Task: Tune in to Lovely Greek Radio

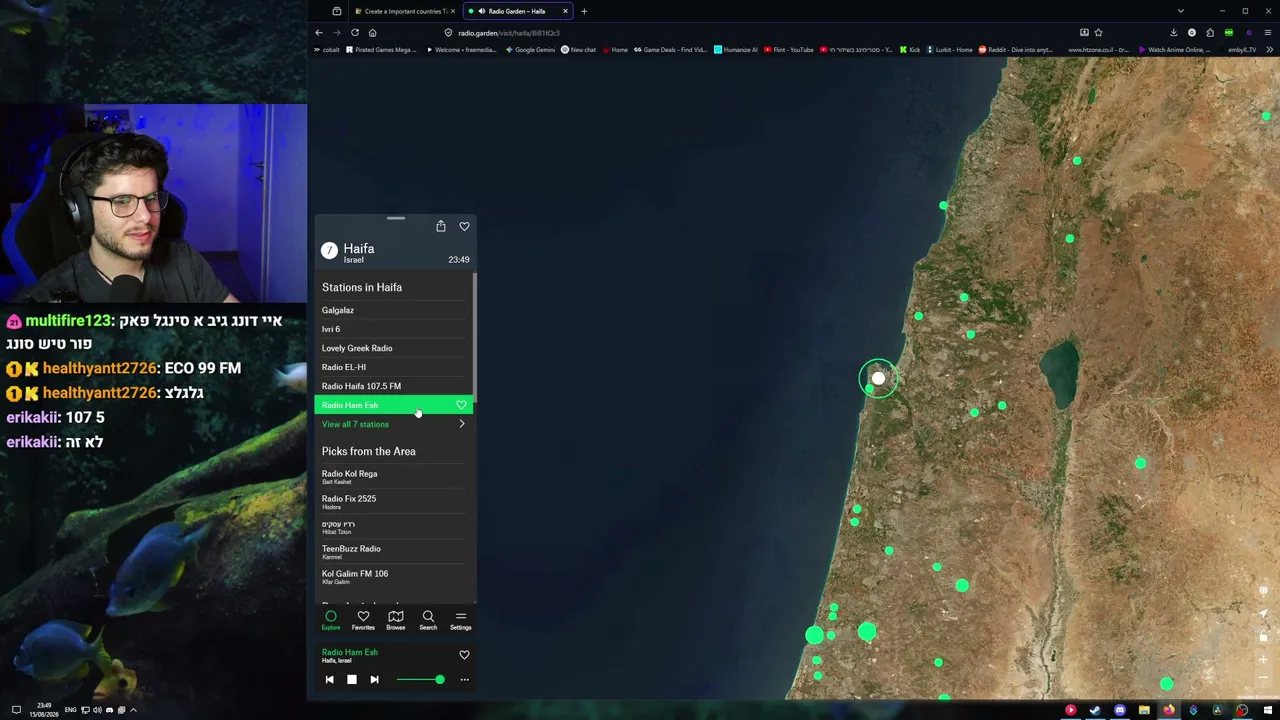Action: click(x=393, y=348)
